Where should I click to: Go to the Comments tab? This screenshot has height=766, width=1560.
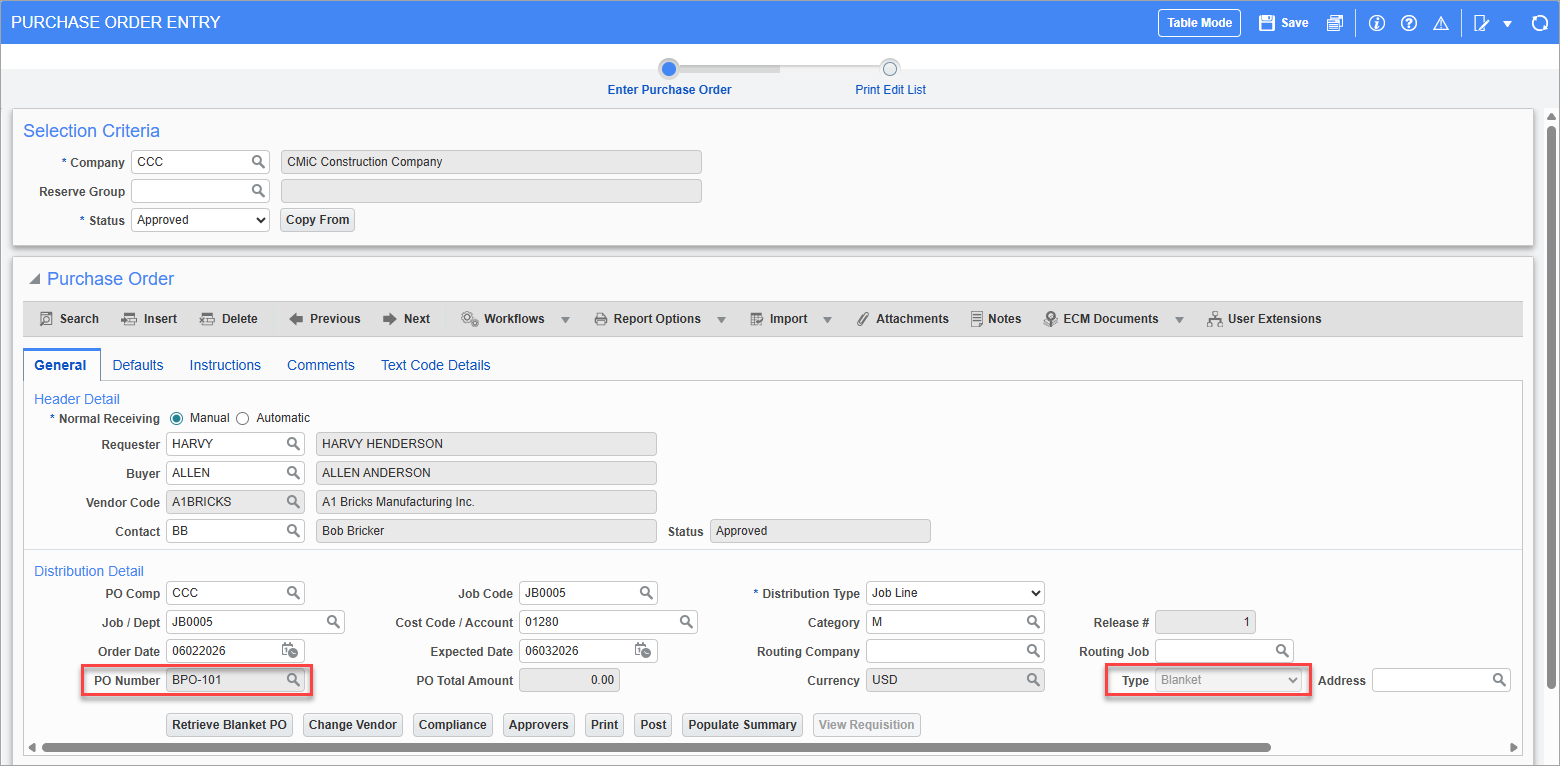coord(321,365)
